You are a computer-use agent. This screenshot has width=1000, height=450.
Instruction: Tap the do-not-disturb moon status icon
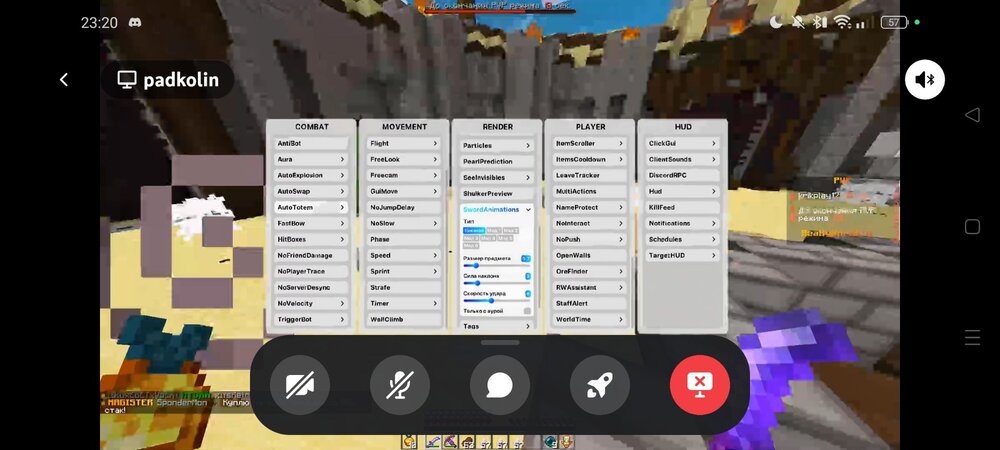pyautogui.click(x=776, y=22)
